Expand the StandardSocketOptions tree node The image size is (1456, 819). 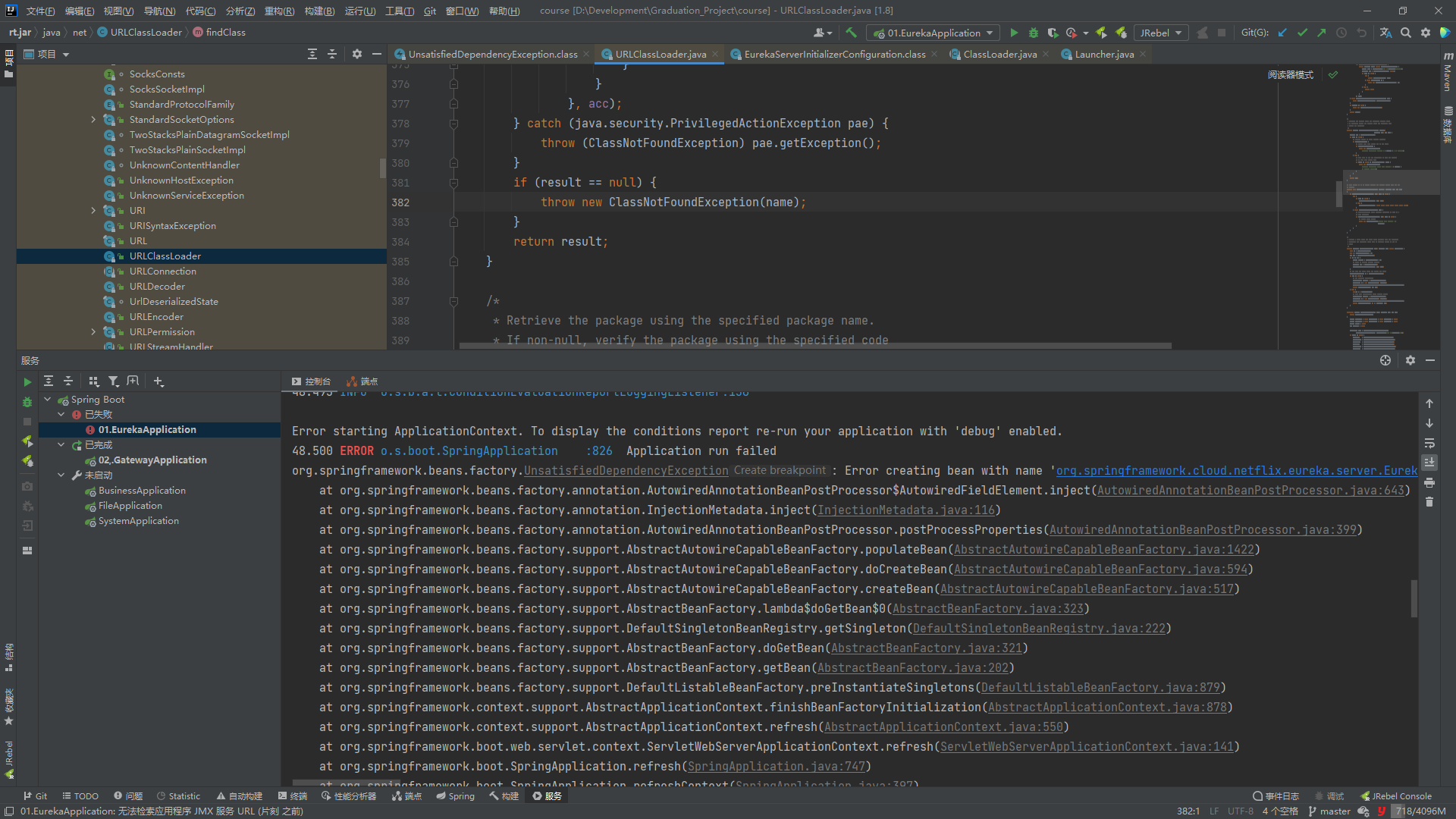click(x=93, y=119)
